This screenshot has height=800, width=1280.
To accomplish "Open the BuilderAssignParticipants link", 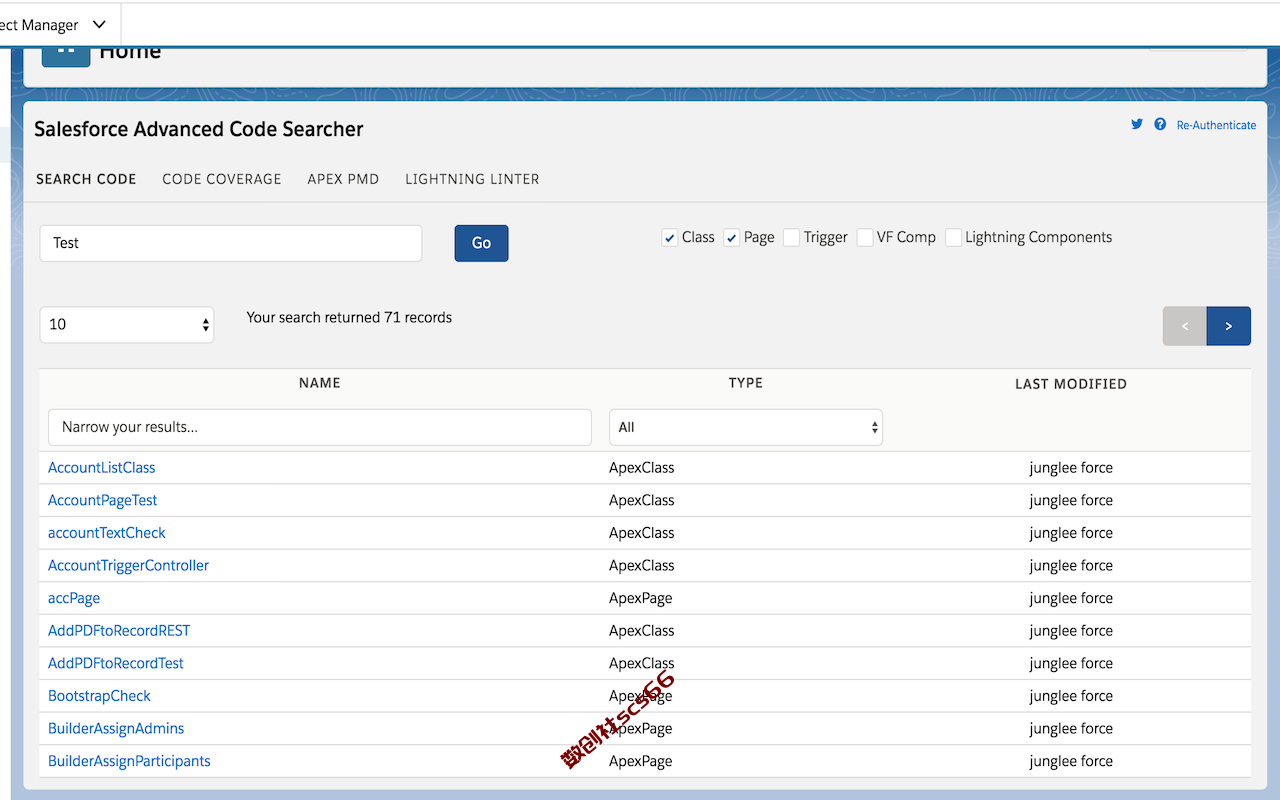I will pos(130,761).
